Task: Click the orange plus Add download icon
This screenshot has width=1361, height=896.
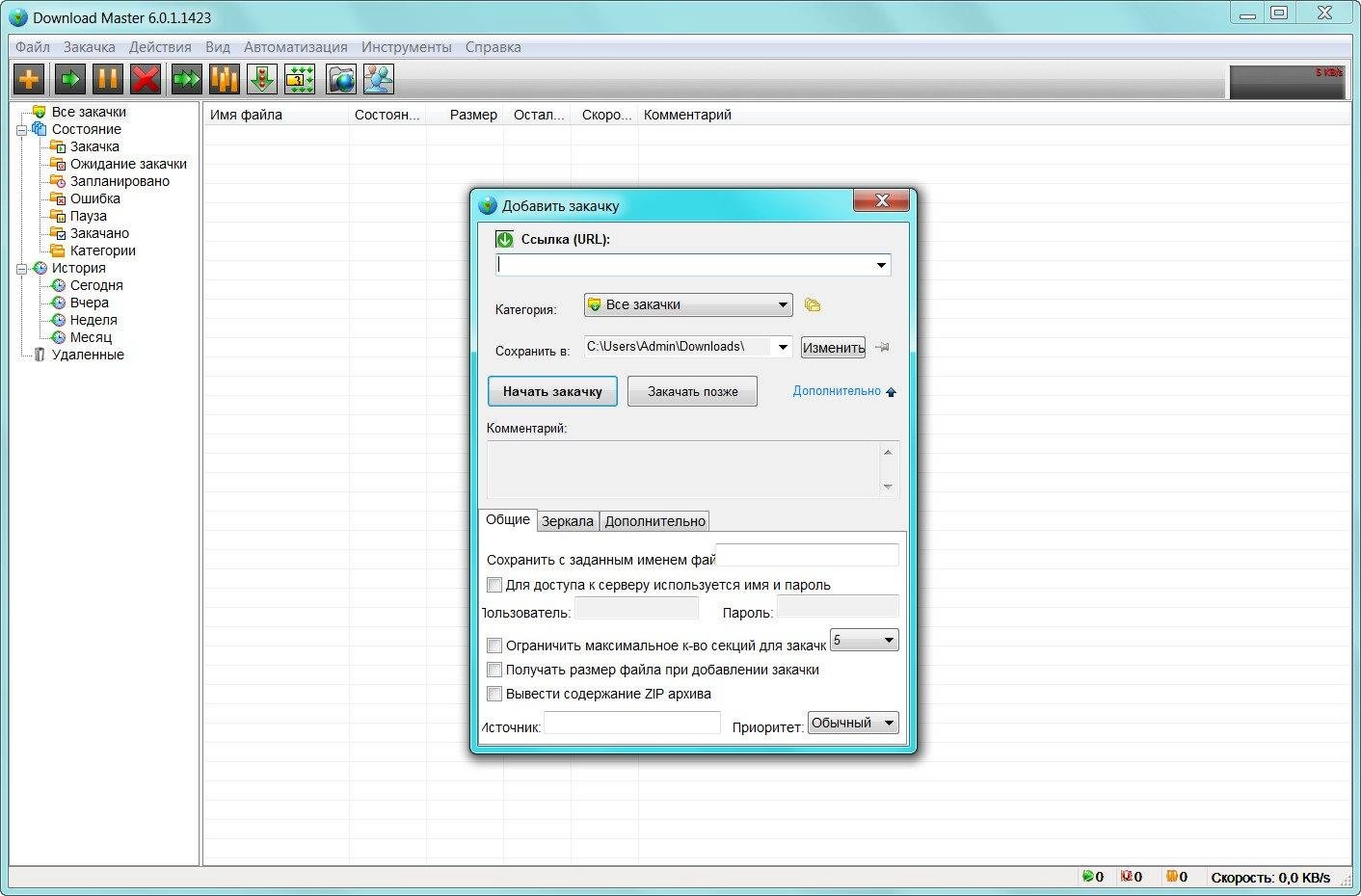Action: (29, 79)
